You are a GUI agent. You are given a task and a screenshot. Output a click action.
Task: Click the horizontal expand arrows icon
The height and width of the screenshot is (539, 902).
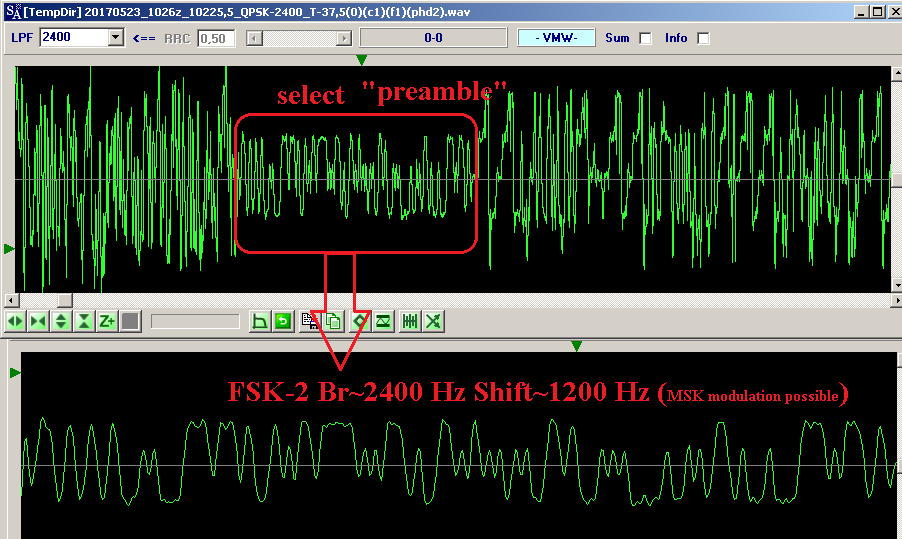pyautogui.click(x=16, y=321)
